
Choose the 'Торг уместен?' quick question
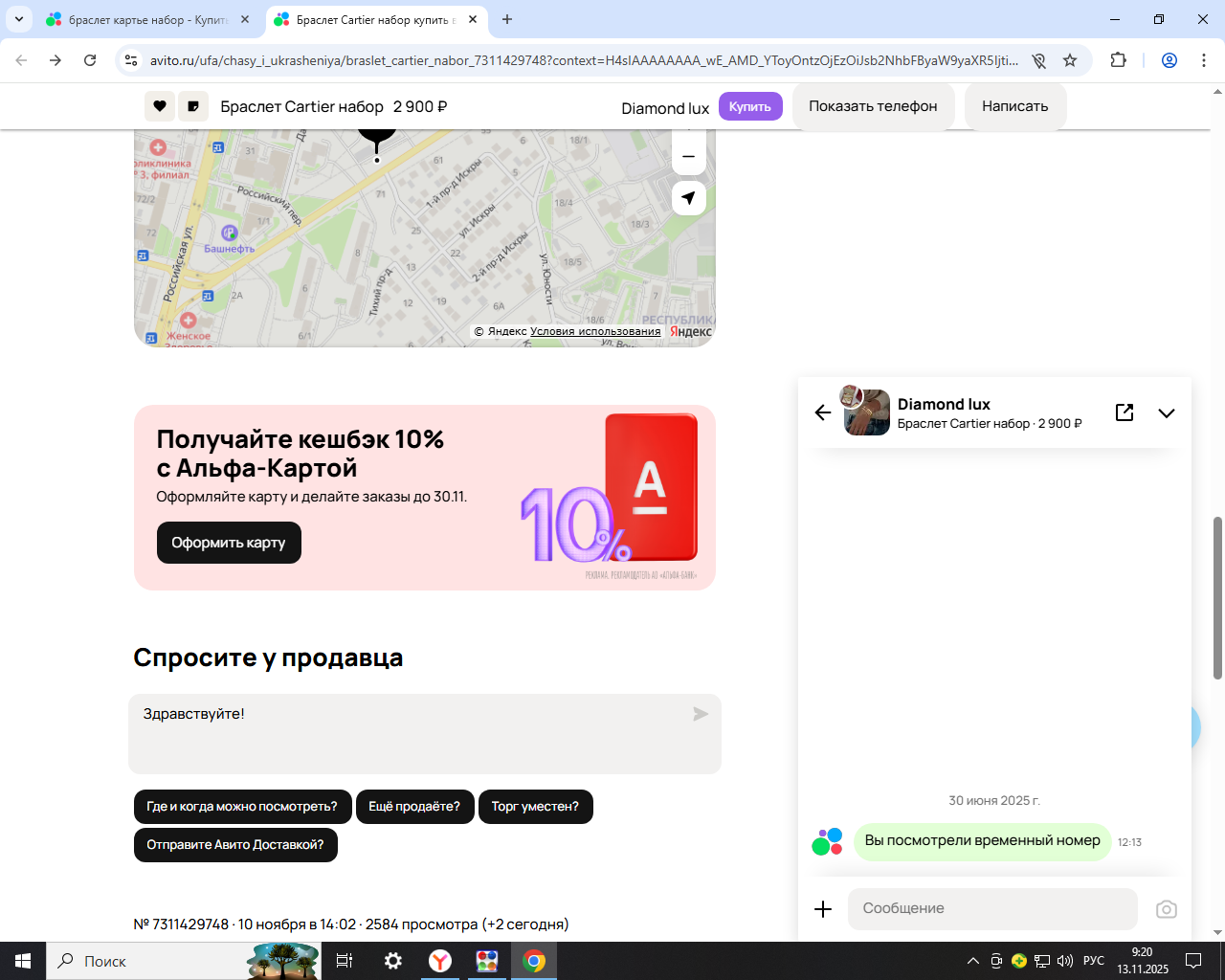(x=535, y=807)
